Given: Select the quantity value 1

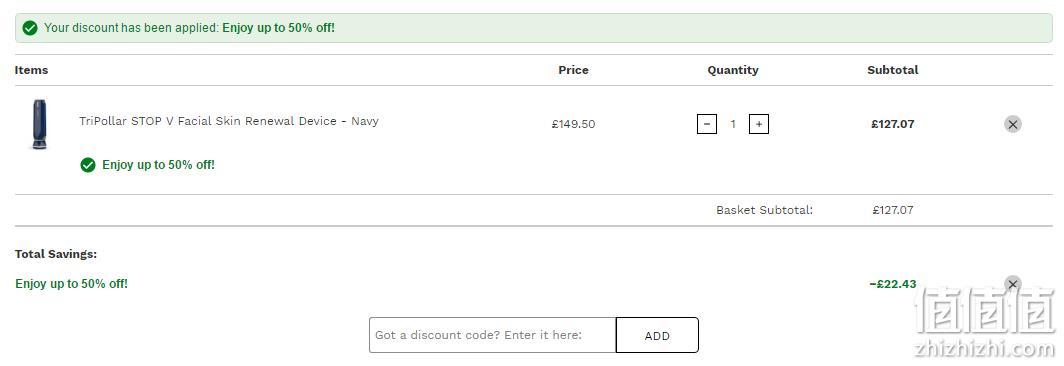Looking at the screenshot, I should click(x=733, y=124).
